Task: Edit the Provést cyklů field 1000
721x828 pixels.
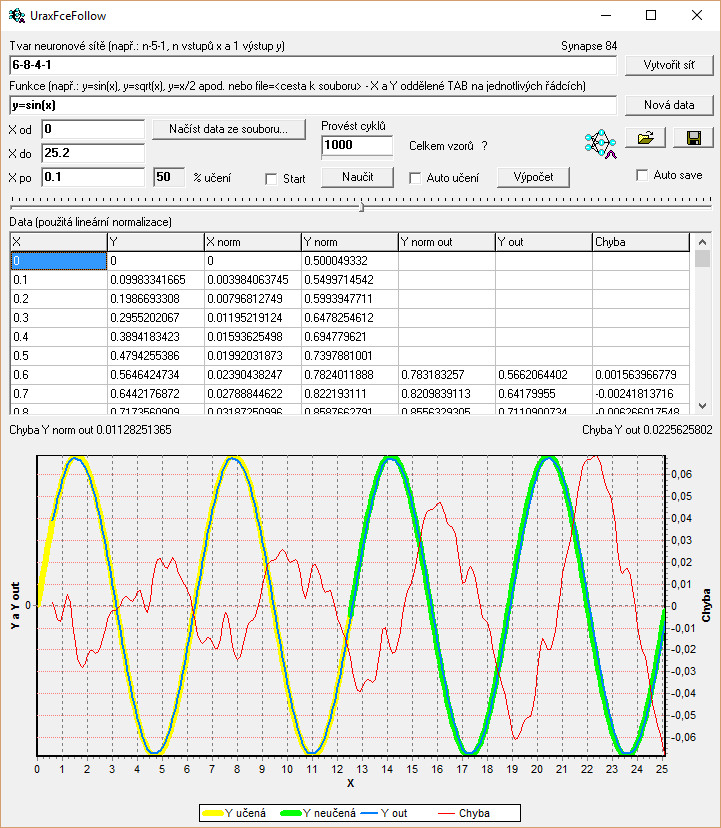Action: 357,146
